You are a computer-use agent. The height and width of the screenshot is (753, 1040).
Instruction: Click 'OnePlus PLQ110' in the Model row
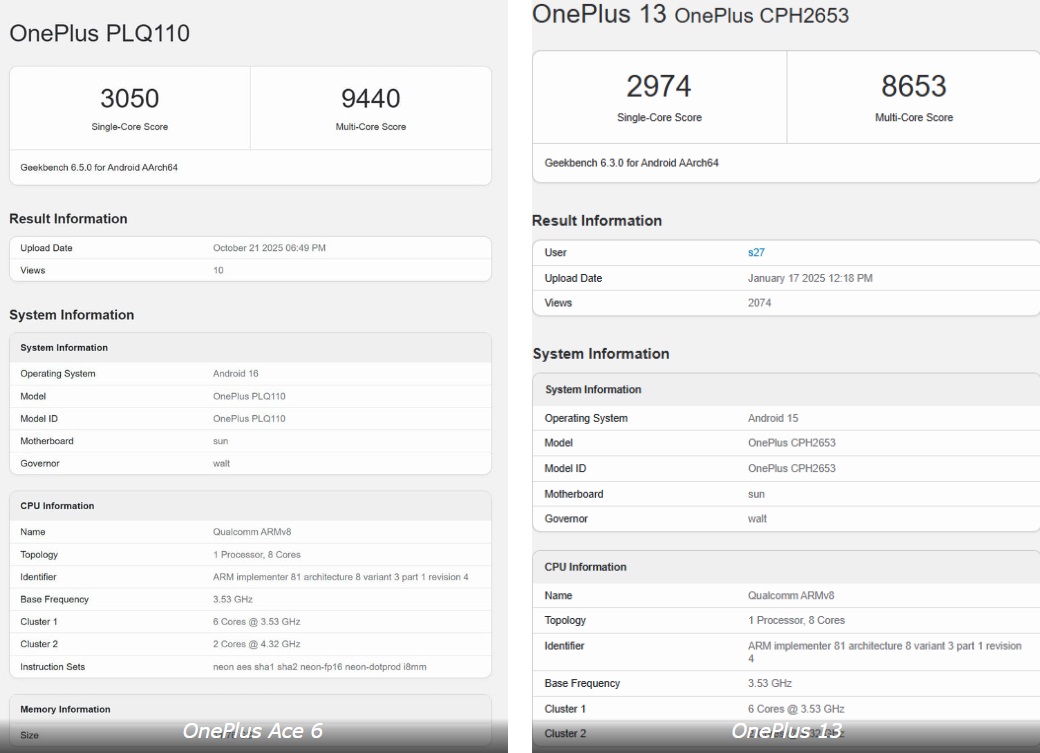pos(249,396)
